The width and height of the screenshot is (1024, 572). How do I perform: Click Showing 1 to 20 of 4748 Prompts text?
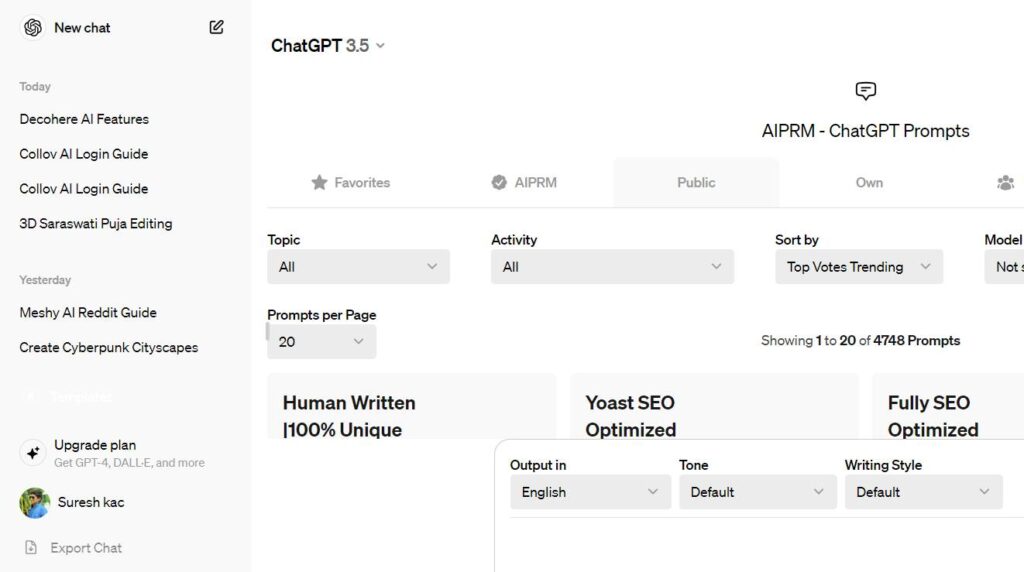coord(860,341)
